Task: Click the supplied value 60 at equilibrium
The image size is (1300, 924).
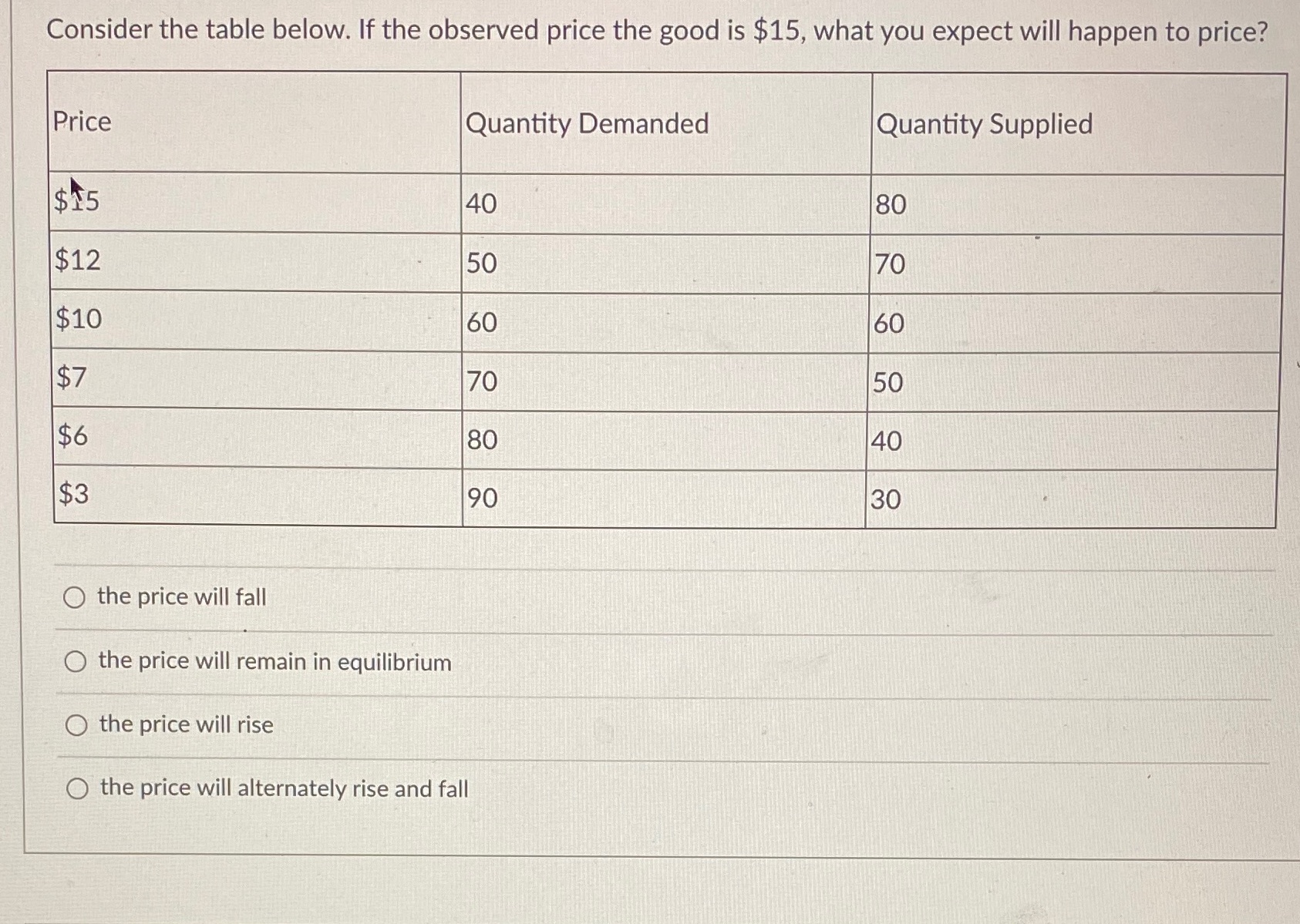Action: click(x=889, y=323)
